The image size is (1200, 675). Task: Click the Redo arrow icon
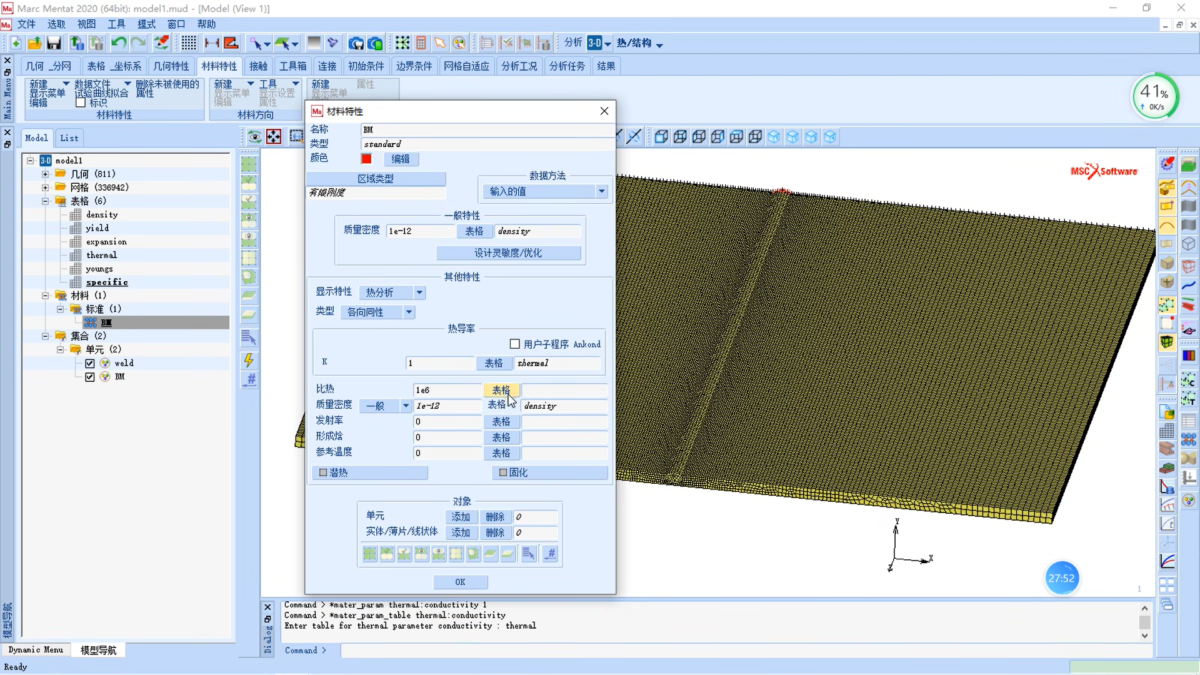pos(138,43)
